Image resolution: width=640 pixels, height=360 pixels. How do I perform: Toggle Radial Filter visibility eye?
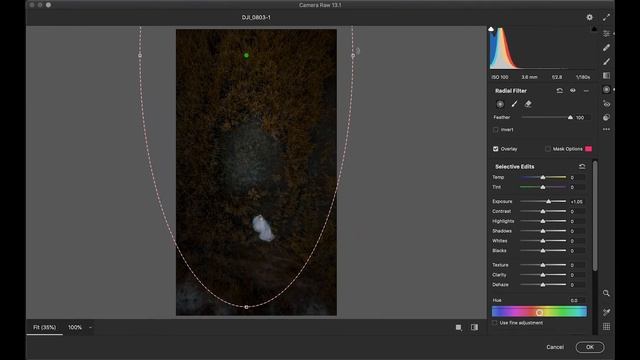pyautogui.click(x=573, y=91)
